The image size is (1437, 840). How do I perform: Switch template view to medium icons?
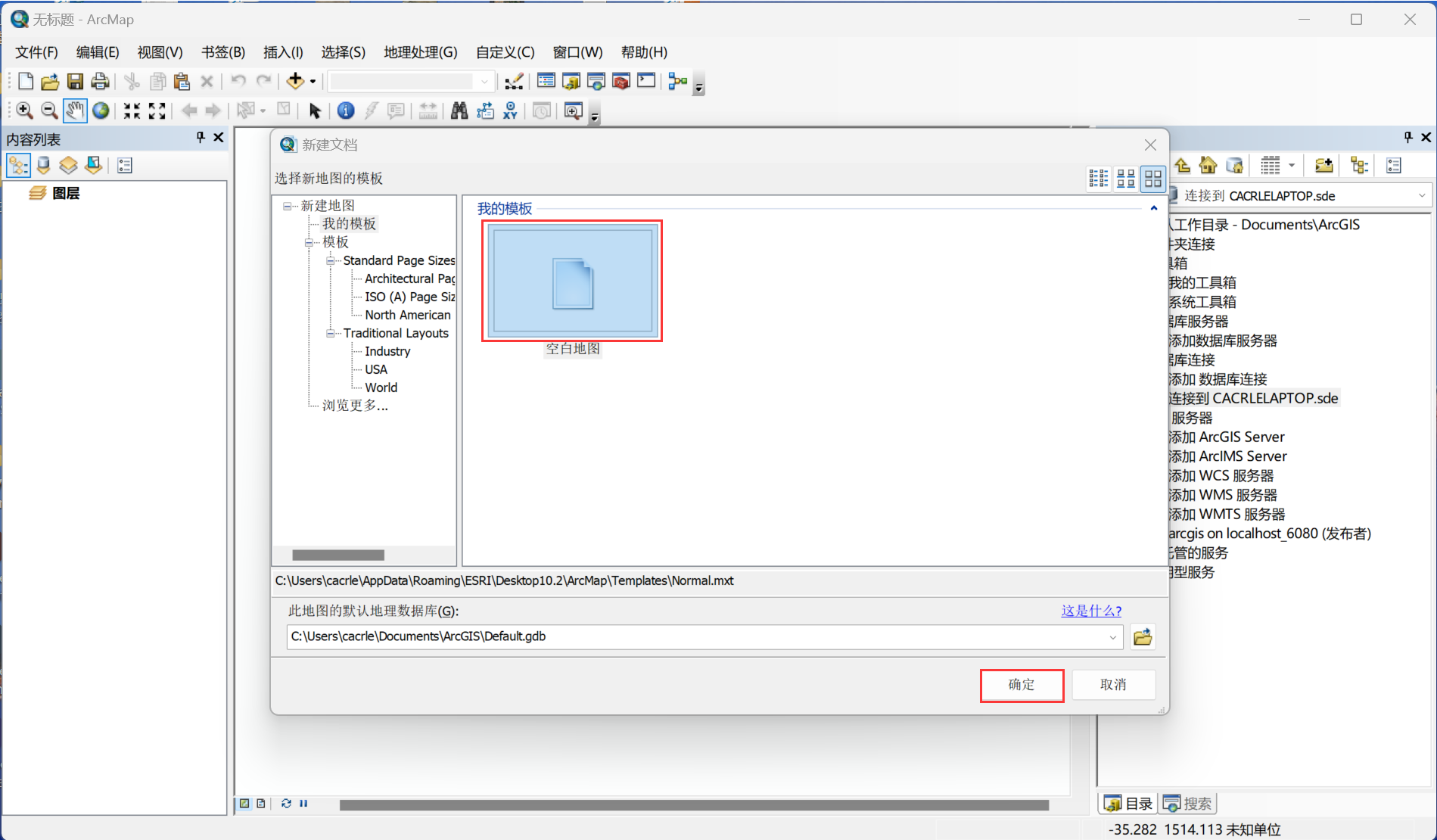coord(1126,178)
